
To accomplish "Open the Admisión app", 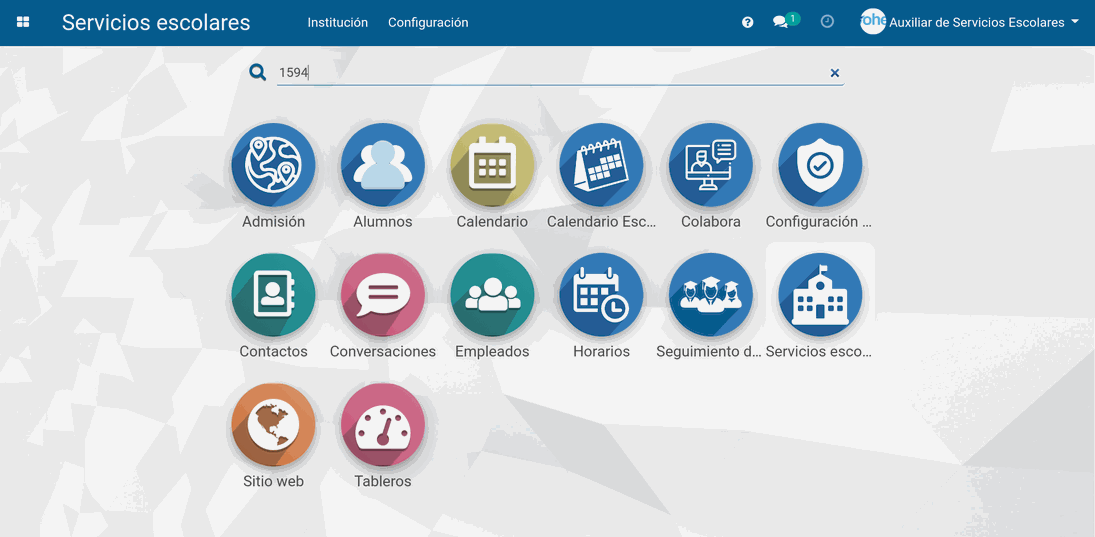I will point(273,165).
